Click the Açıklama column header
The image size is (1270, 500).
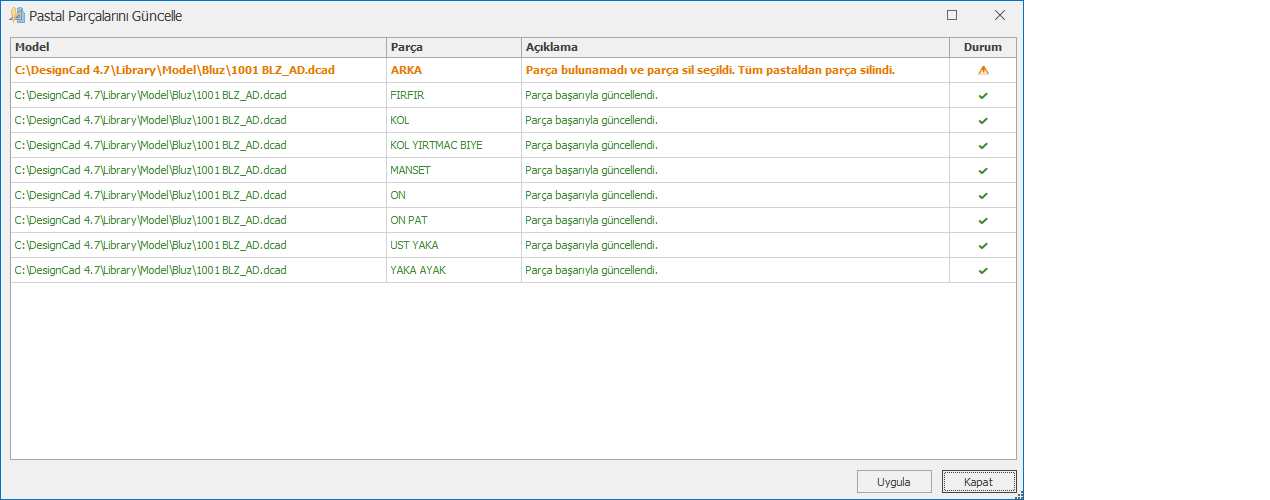(734, 47)
